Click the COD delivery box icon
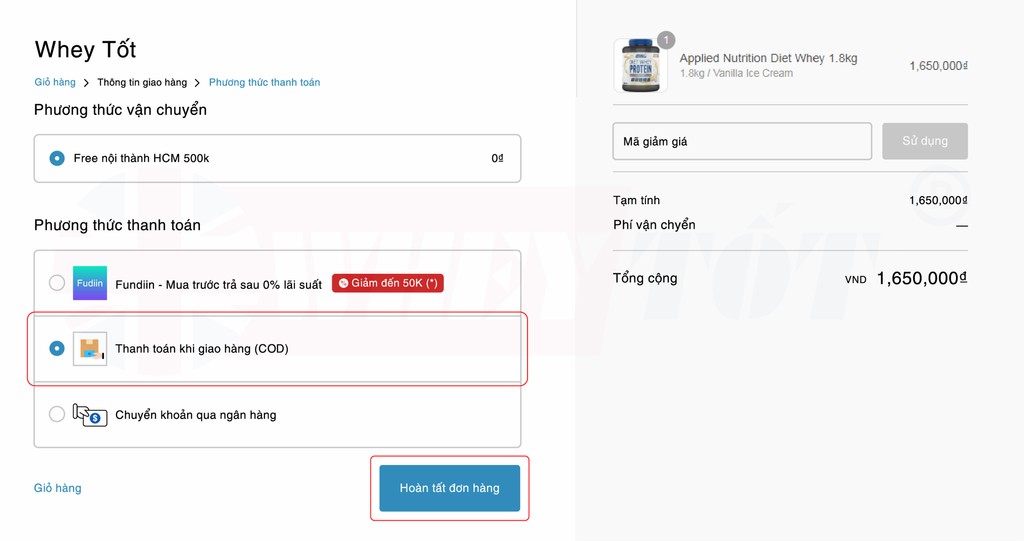 tap(89, 349)
